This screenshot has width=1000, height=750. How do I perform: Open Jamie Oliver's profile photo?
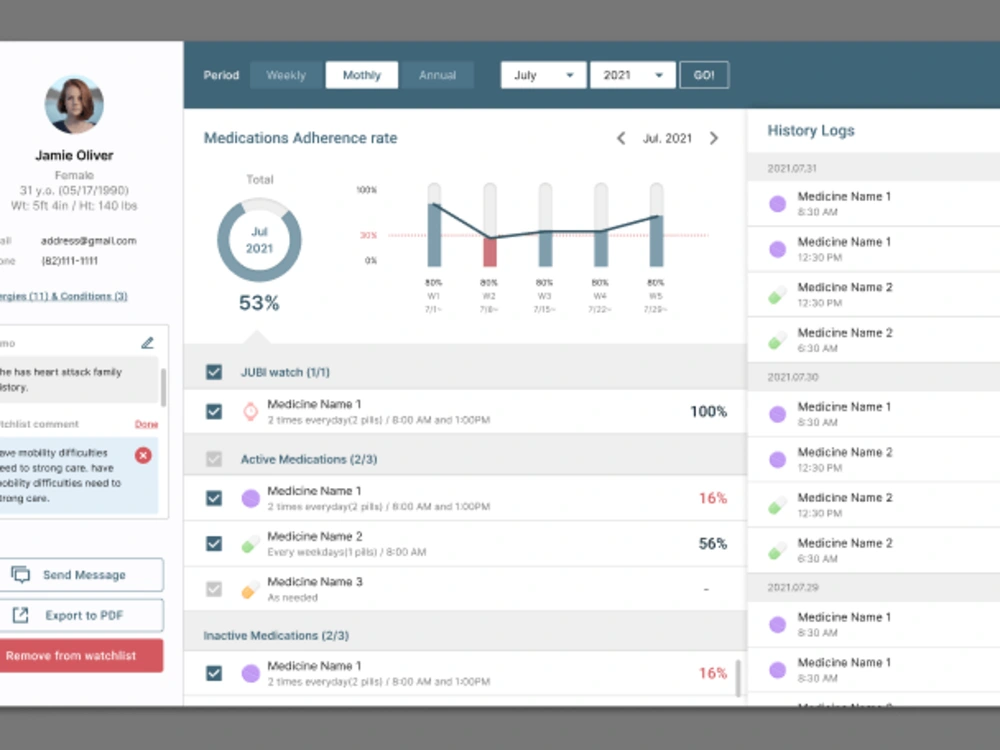(x=74, y=105)
